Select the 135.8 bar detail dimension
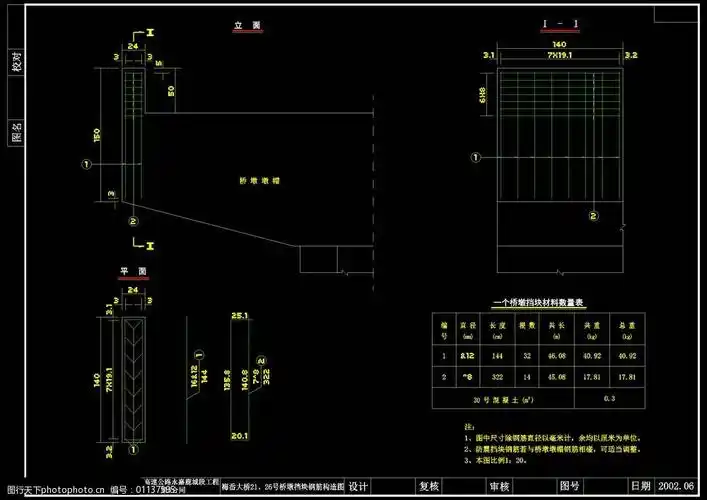 (227, 380)
